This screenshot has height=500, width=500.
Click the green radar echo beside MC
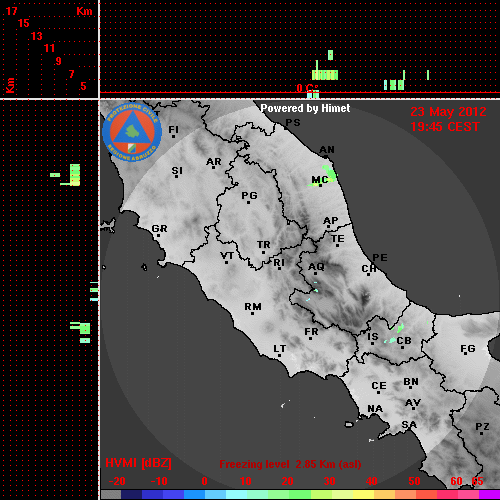330,174
